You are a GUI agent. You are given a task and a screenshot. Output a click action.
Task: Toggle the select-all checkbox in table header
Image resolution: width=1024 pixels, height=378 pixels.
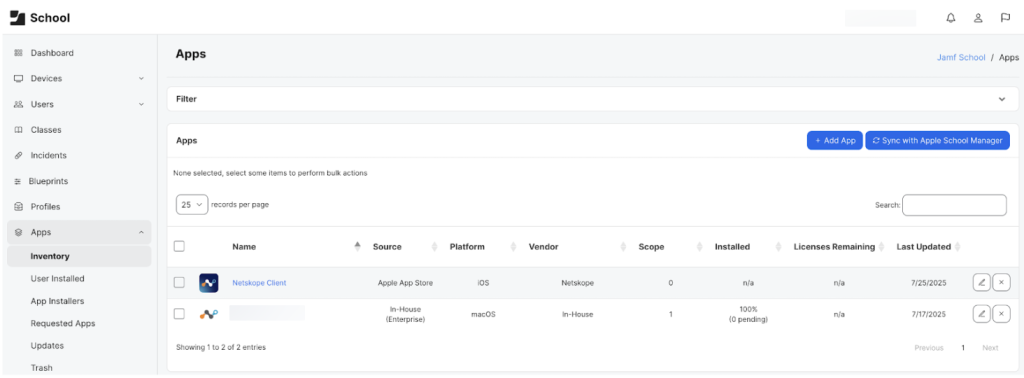(x=179, y=246)
